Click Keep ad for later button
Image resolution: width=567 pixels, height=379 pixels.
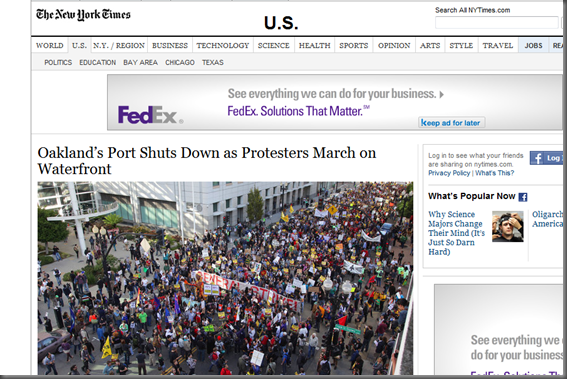coord(451,123)
